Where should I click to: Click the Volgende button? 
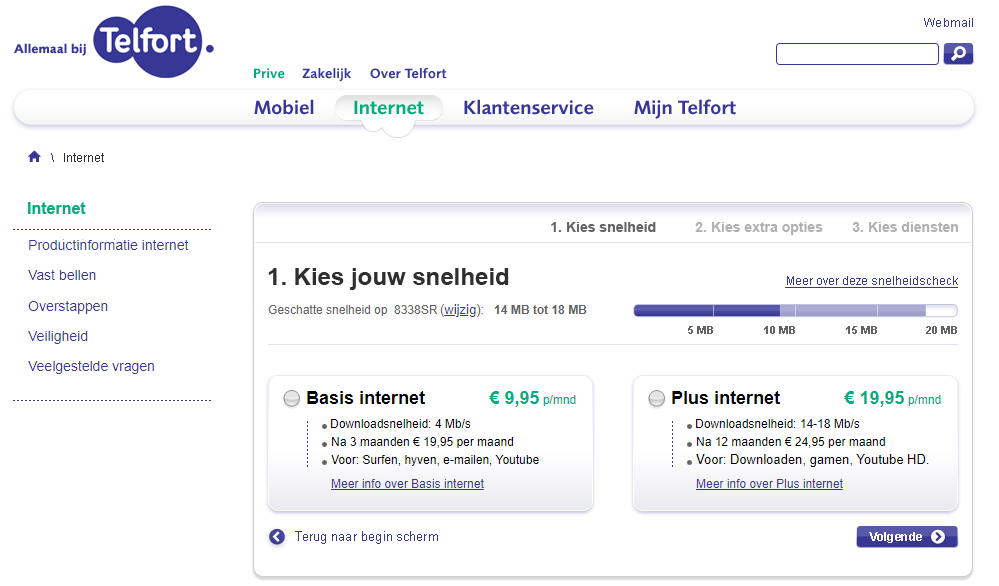click(907, 536)
